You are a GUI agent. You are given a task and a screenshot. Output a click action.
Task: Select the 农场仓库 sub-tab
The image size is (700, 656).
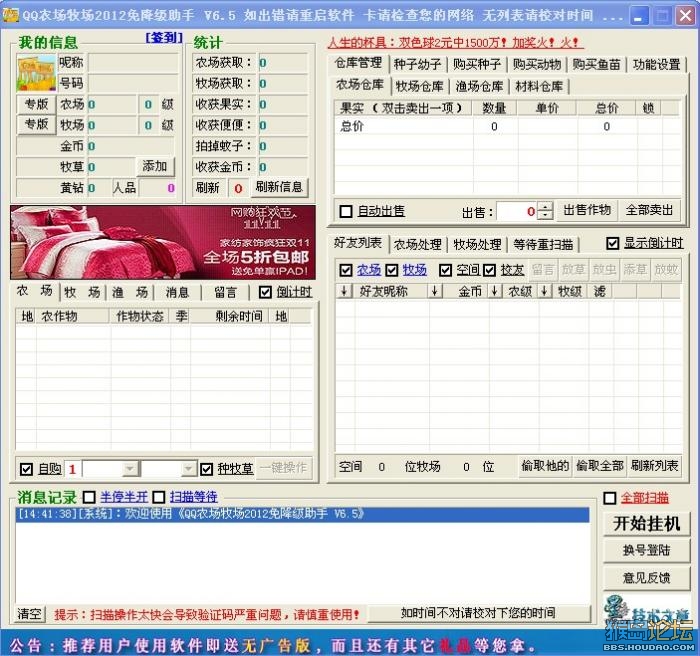point(360,84)
